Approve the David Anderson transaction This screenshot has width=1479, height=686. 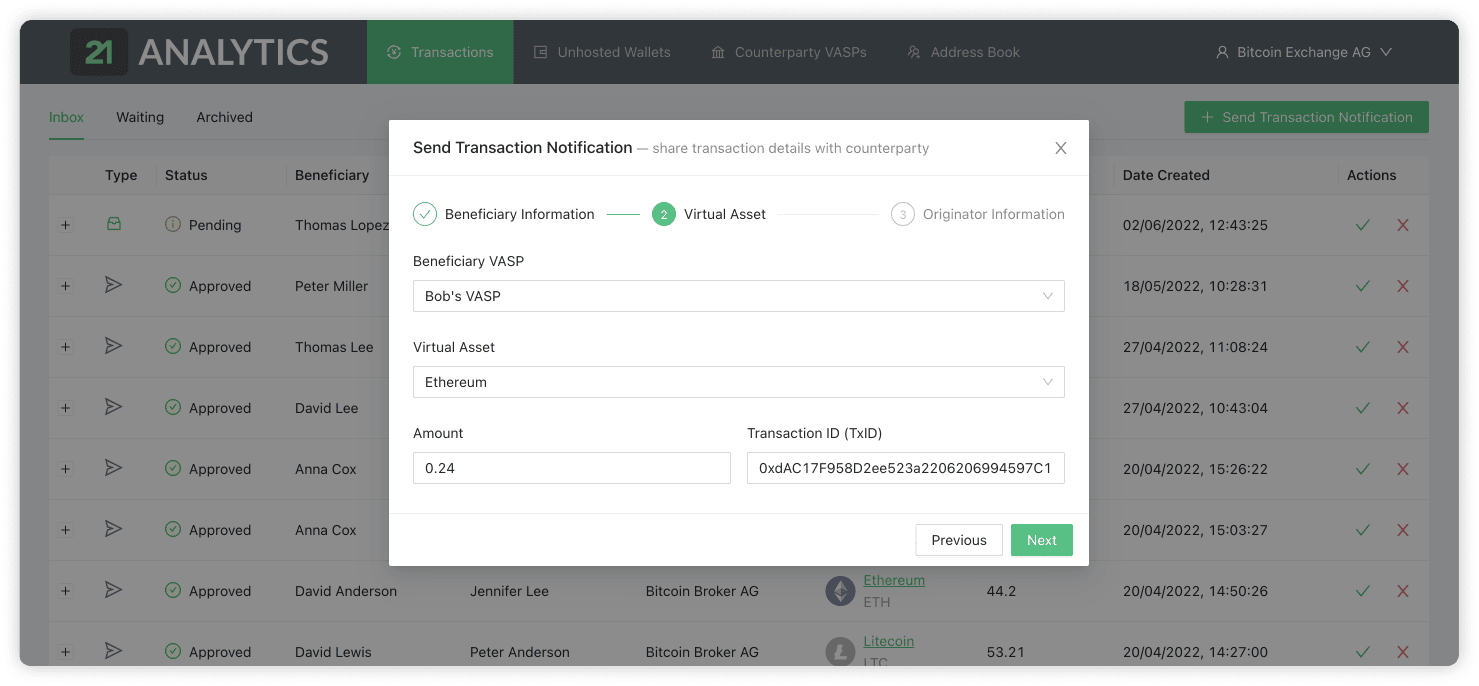tap(1362, 591)
